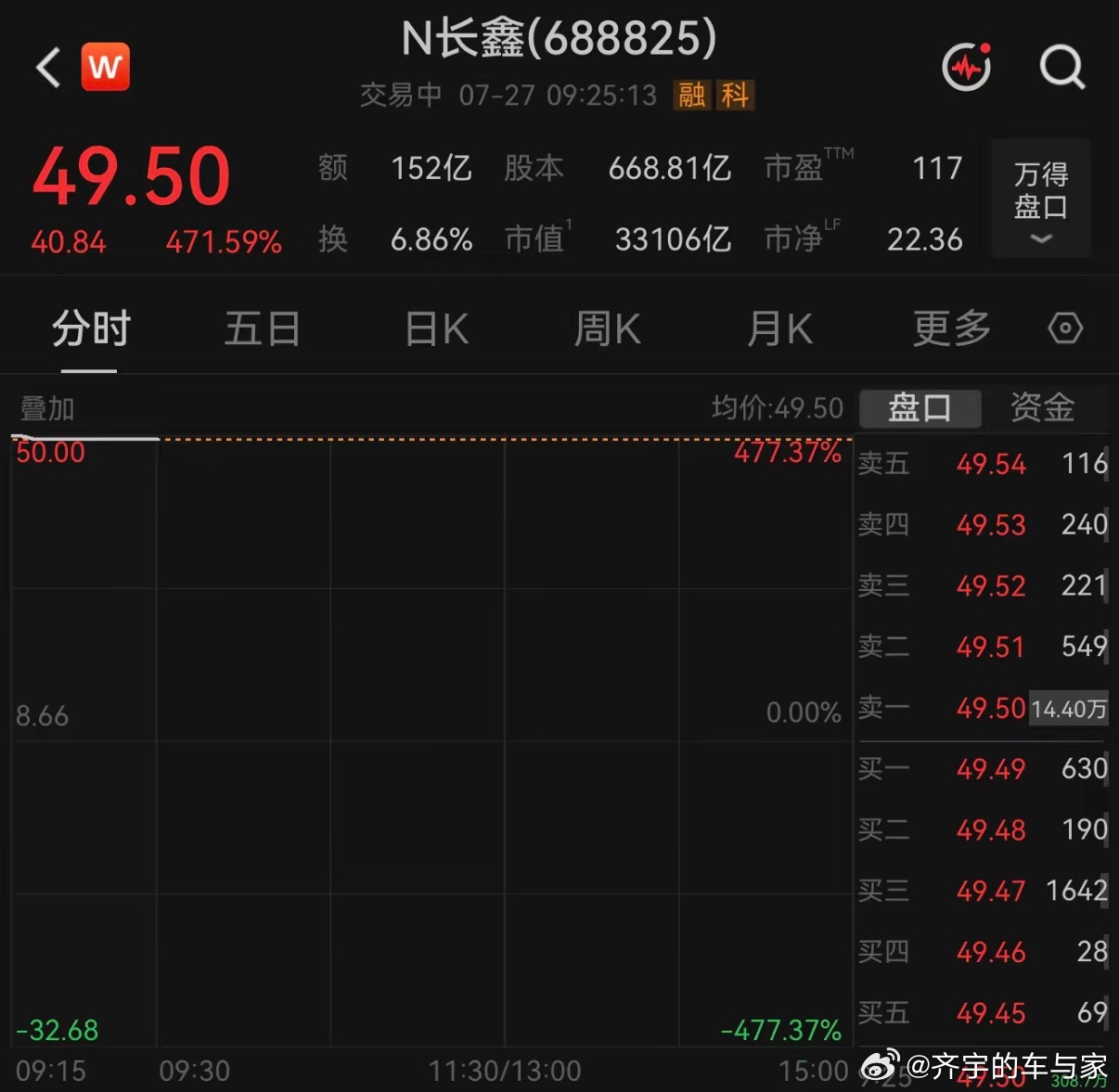Select the 买五 49.45 order row
Image resolution: width=1119 pixels, height=1092 pixels.
[983, 1013]
